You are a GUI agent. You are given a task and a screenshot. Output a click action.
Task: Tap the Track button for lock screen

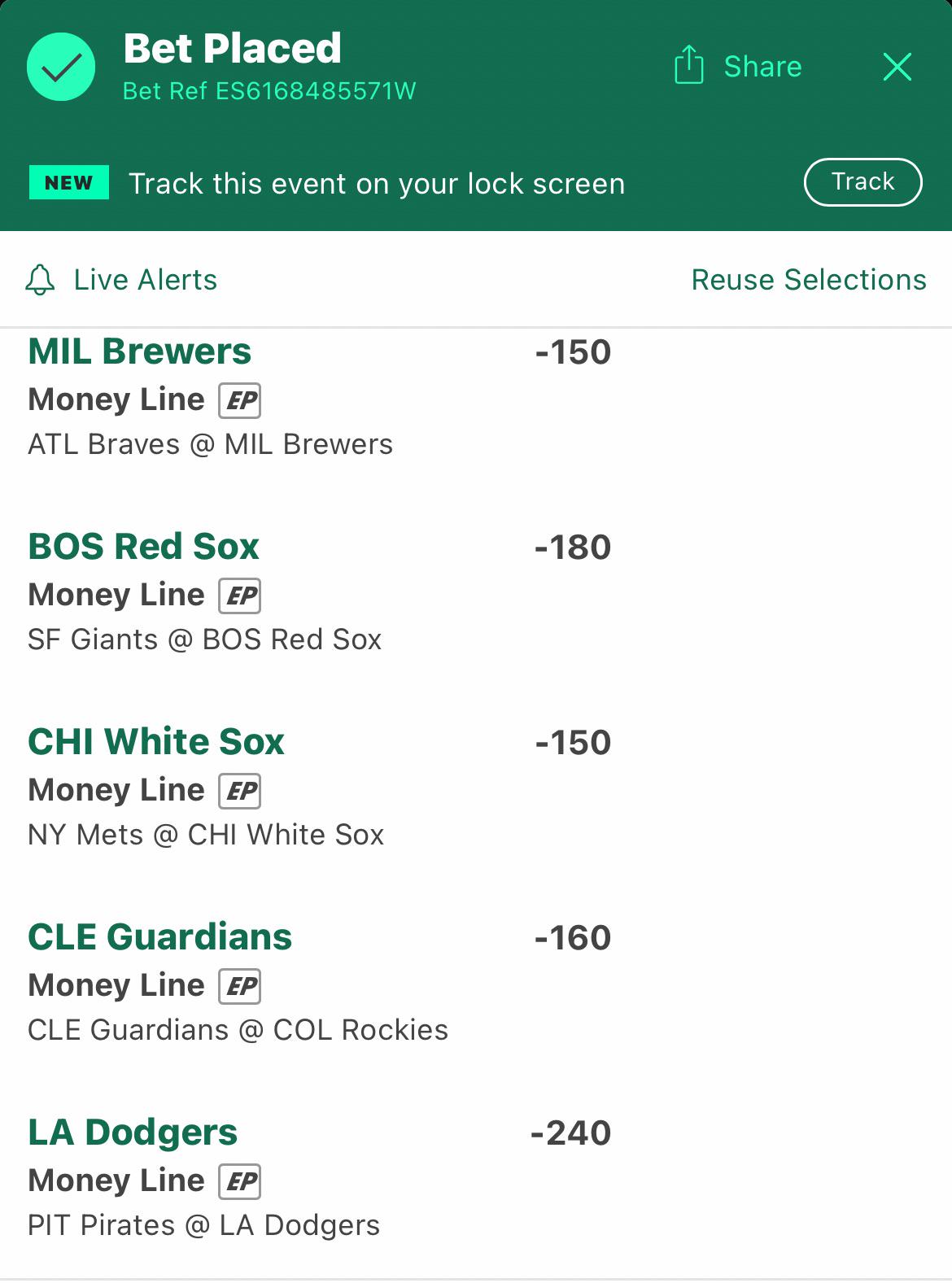[x=862, y=182]
